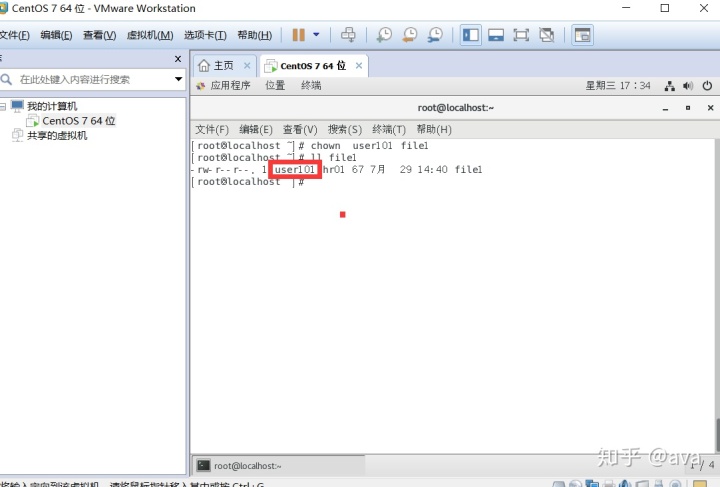This screenshot has width=720, height=487.
Task: Open terminal 文件(F) menu
Action: (x=212, y=129)
